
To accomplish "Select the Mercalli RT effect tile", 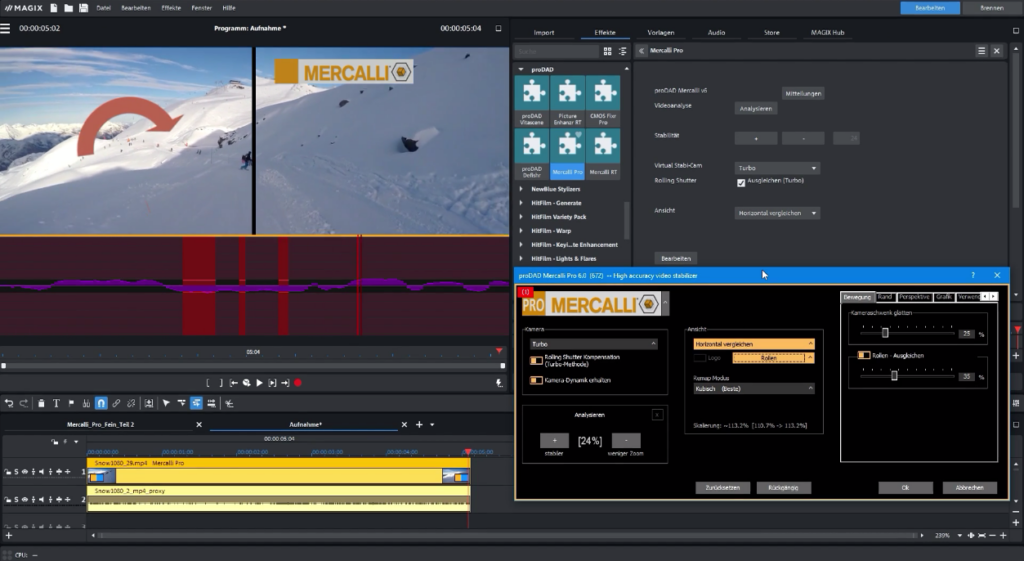I will coord(603,154).
